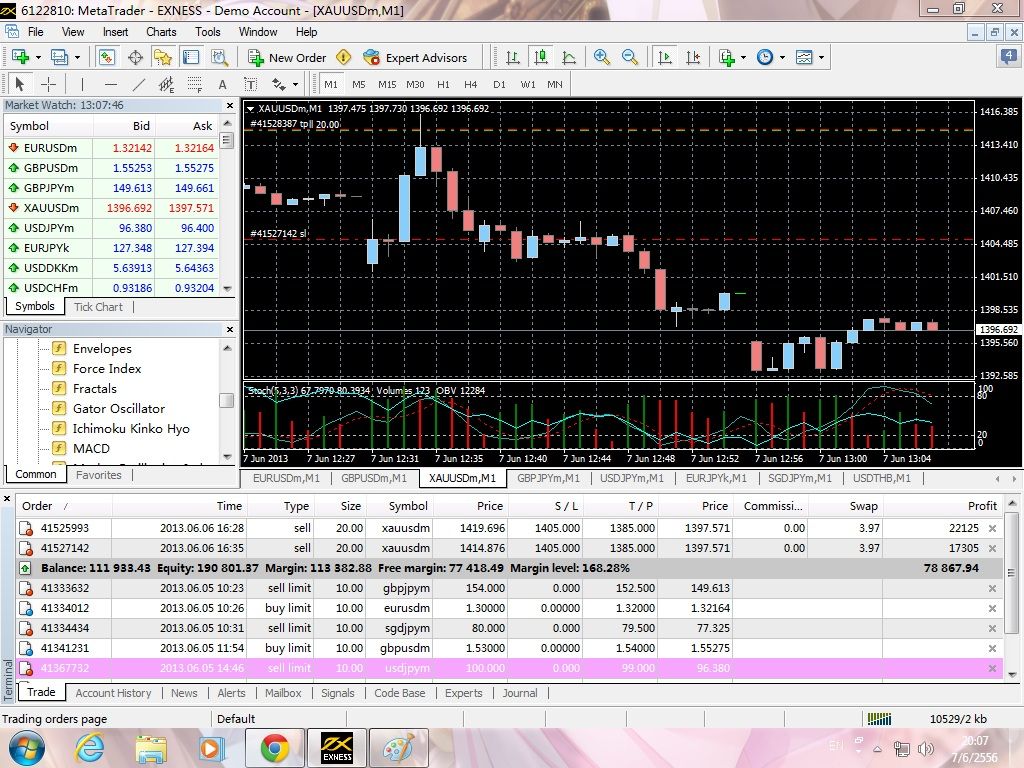Zoom out of the chart
The width and height of the screenshot is (1024, 768).
[630, 57]
